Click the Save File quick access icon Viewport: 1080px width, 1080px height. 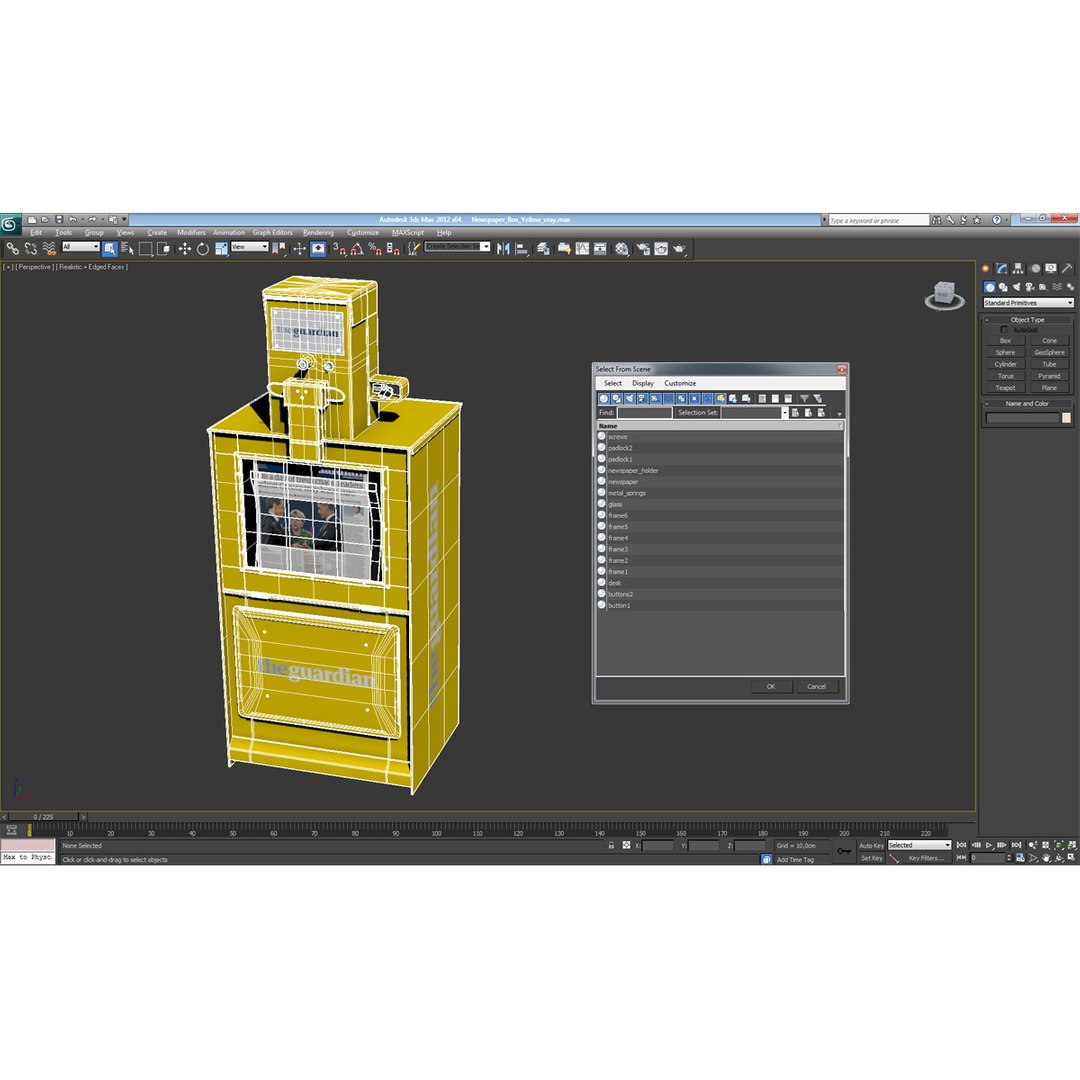[59, 220]
